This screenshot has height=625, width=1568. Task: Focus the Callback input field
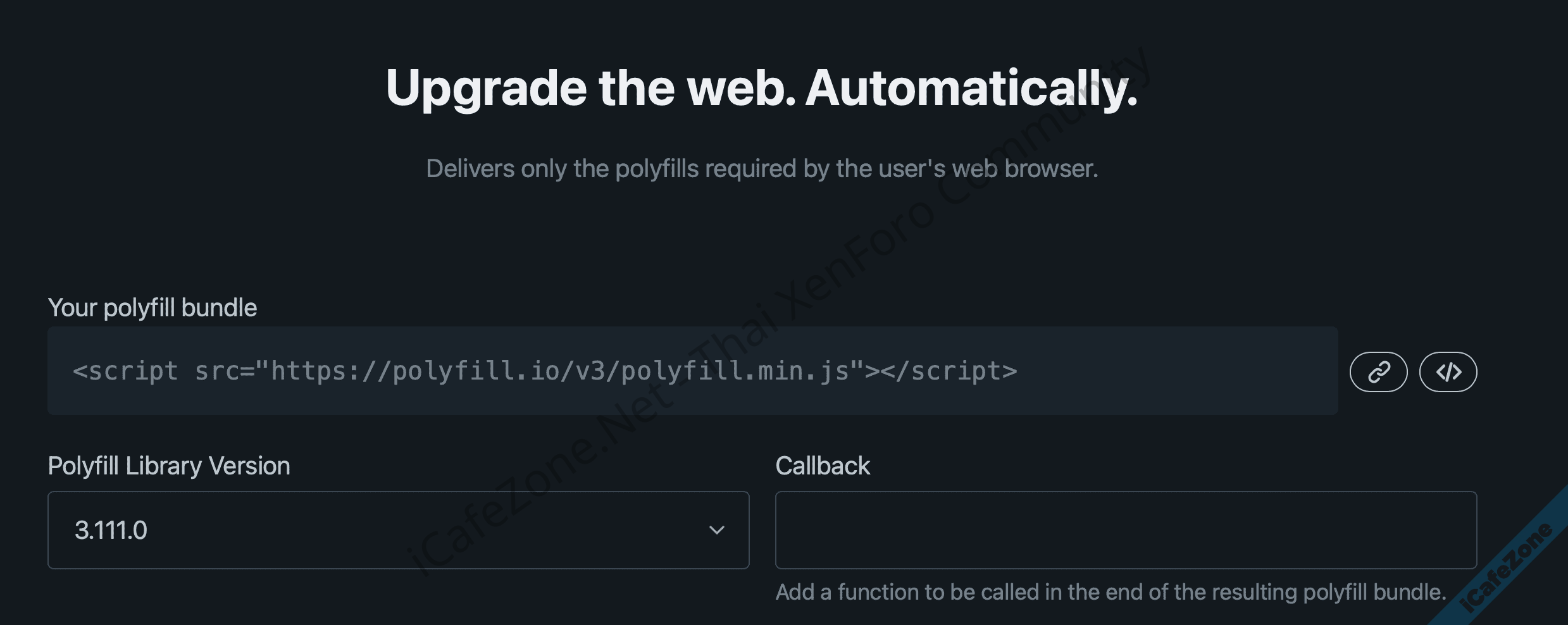[x=1126, y=530]
